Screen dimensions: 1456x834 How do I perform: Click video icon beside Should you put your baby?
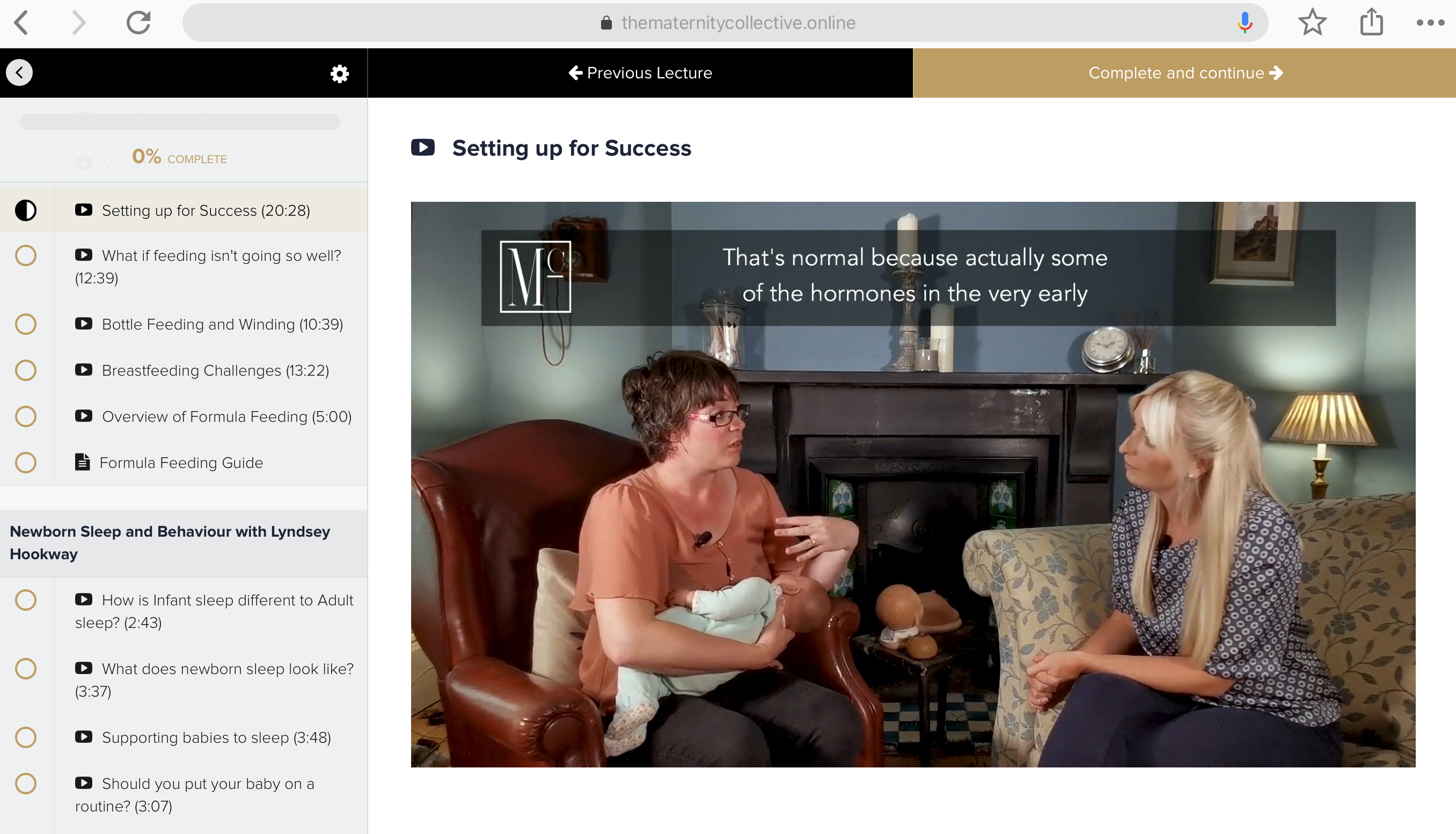tap(84, 783)
